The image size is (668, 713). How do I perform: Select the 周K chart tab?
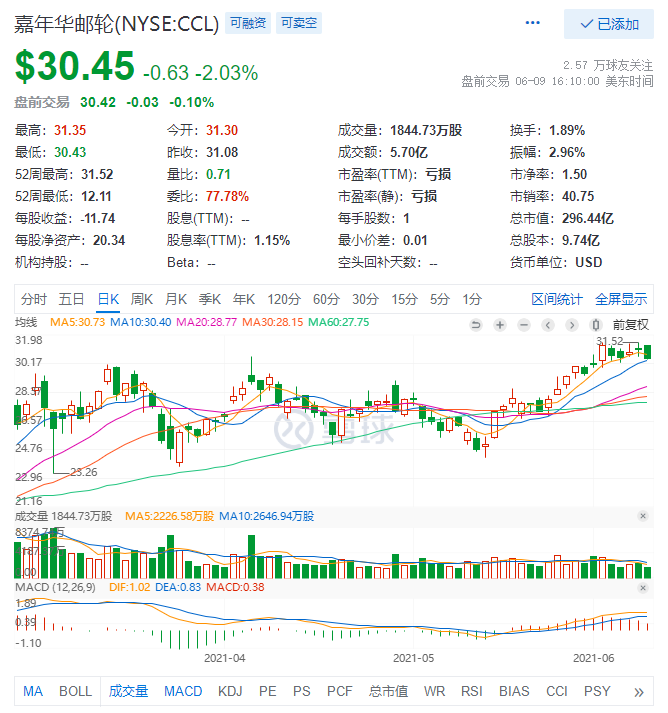[x=142, y=299]
